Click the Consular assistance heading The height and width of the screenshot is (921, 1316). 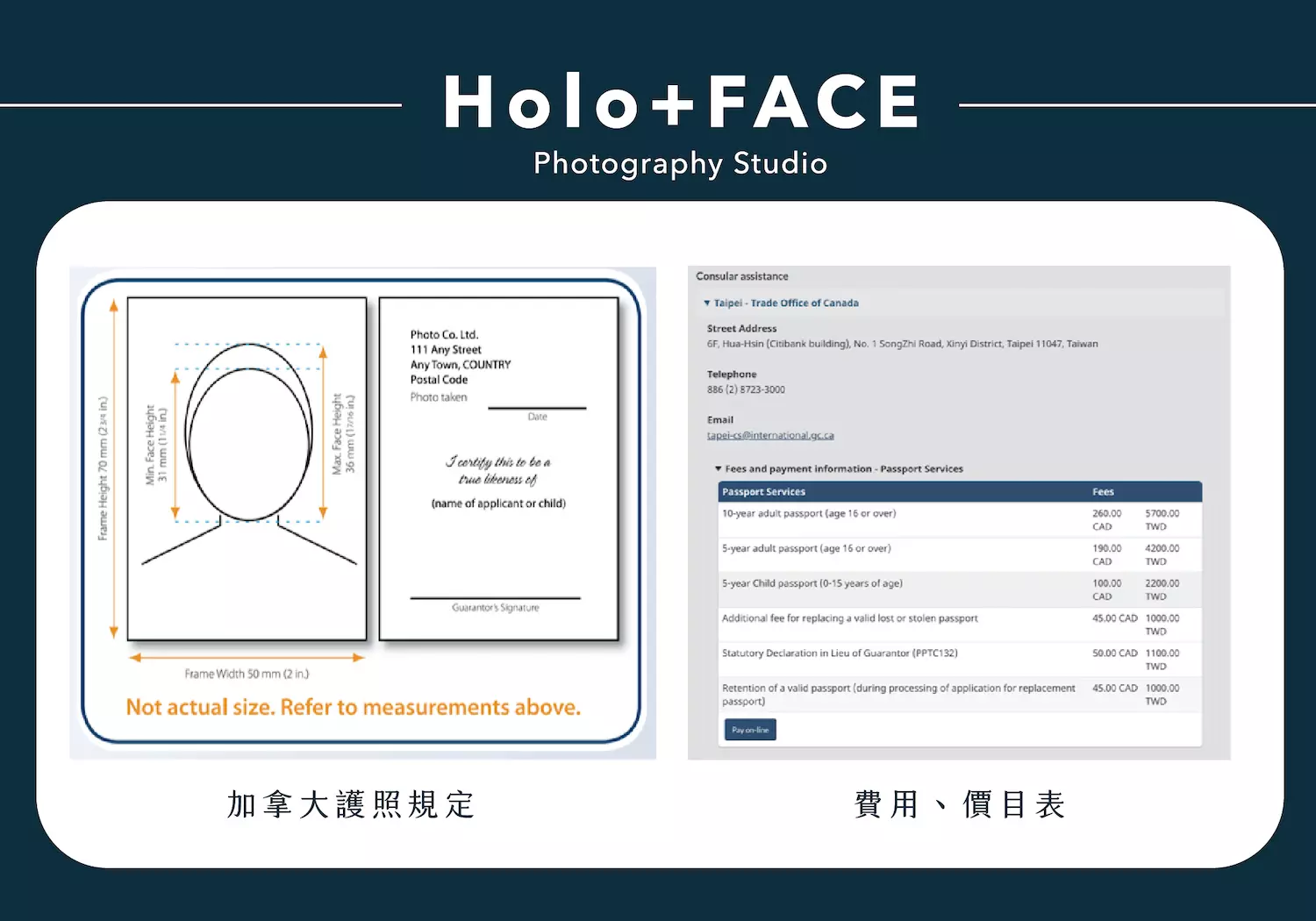coord(742,276)
